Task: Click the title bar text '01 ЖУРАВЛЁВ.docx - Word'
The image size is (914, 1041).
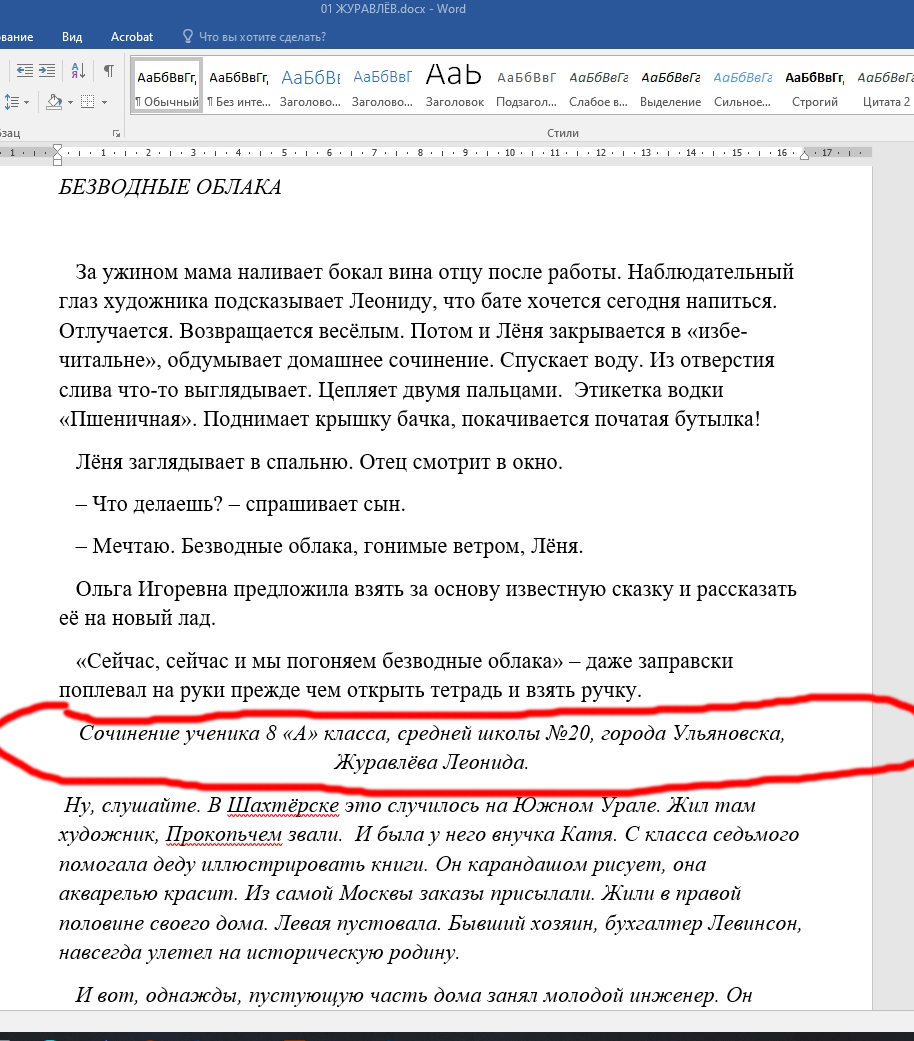Action: (393, 9)
